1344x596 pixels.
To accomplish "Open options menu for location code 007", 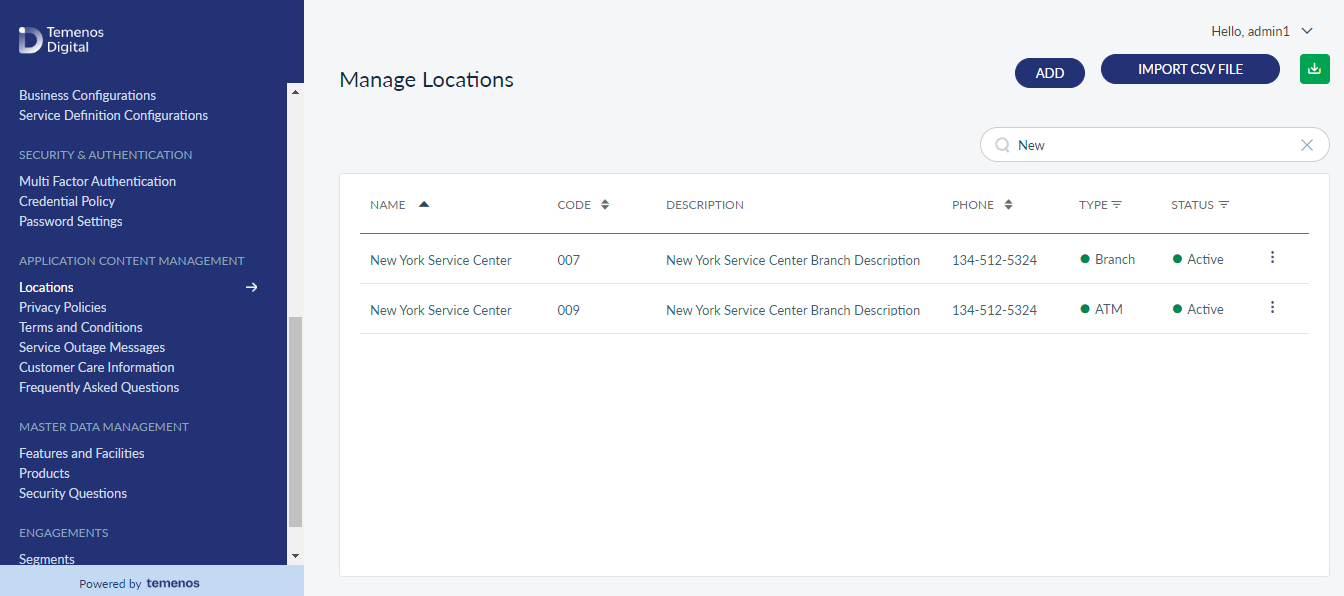I will [1272, 257].
